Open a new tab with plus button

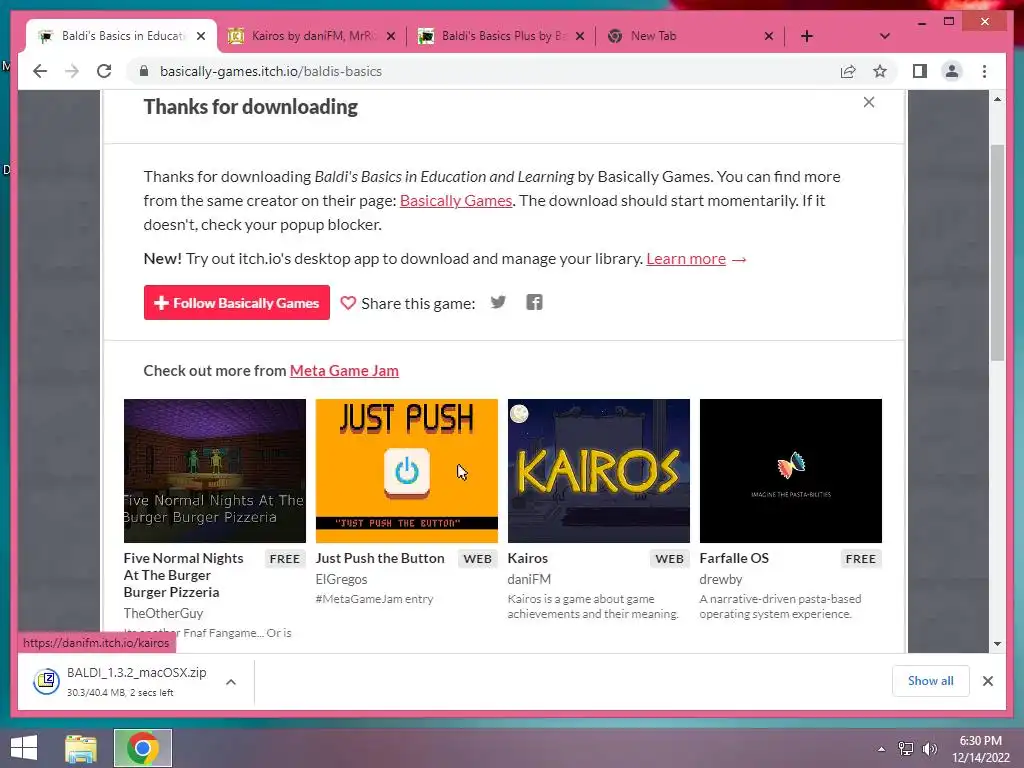807,36
